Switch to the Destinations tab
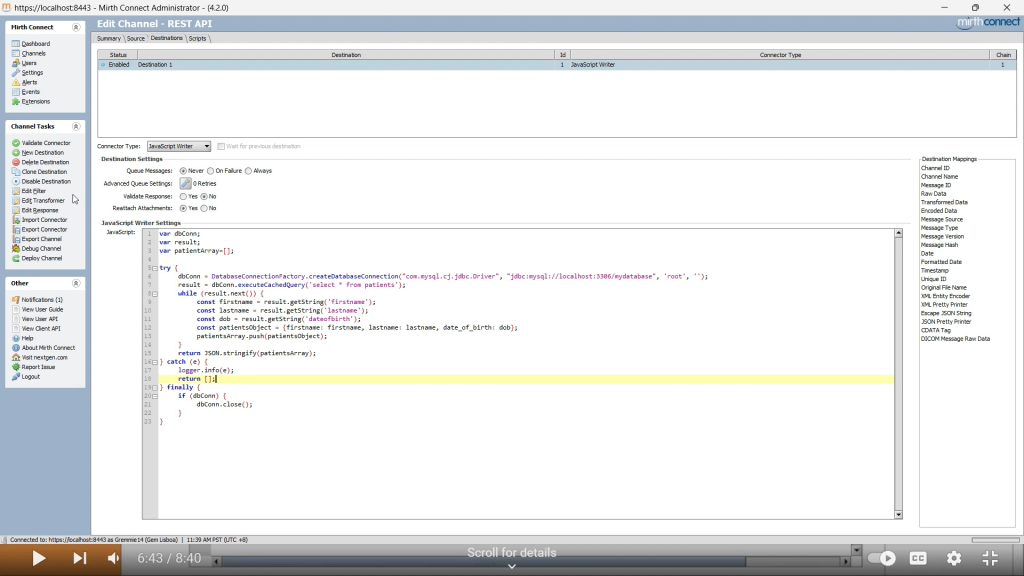 [x=167, y=39]
